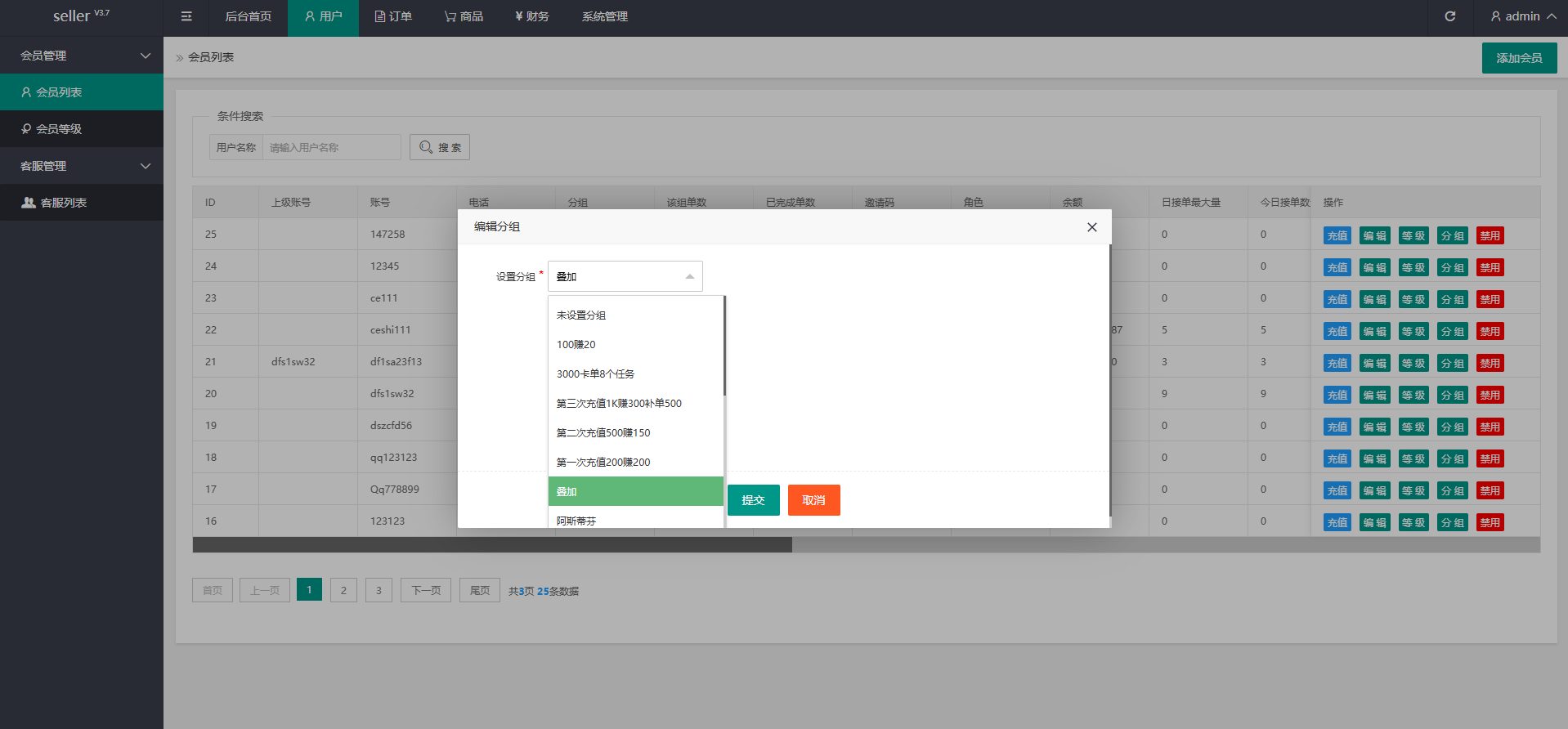This screenshot has width=1568, height=729.
Task: Go to page 3 of the list
Action: coord(379,590)
